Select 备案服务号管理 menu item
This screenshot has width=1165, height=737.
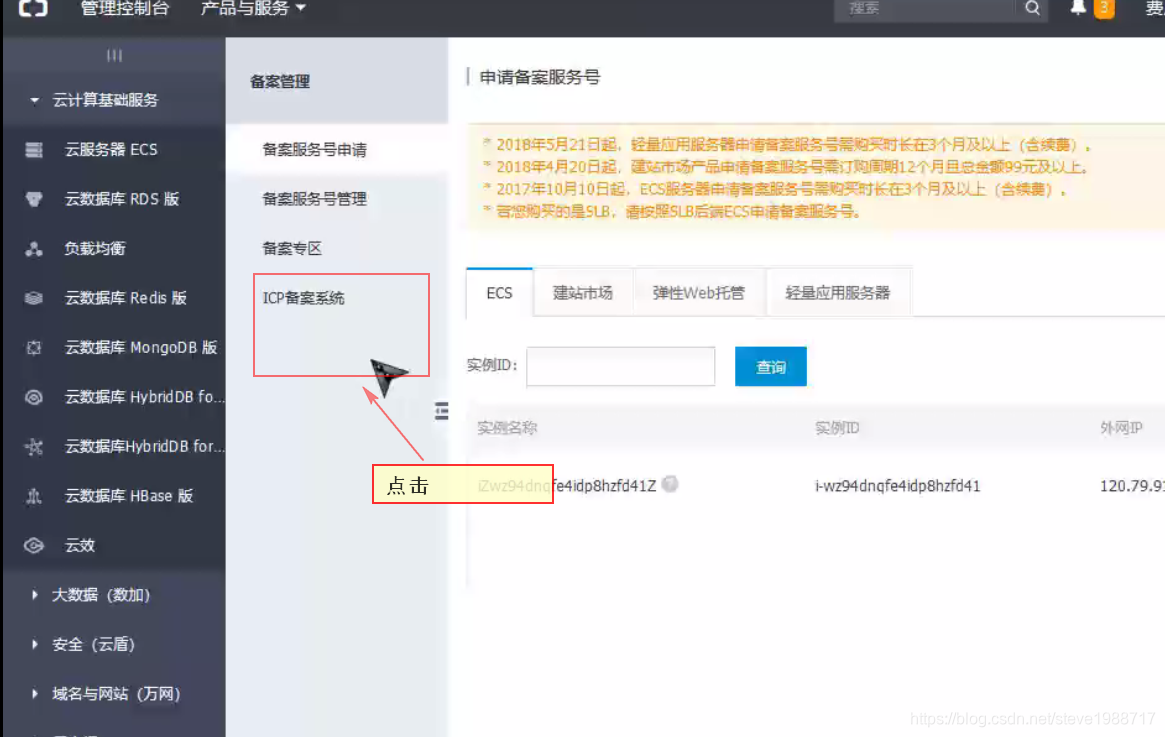point(314,199)
